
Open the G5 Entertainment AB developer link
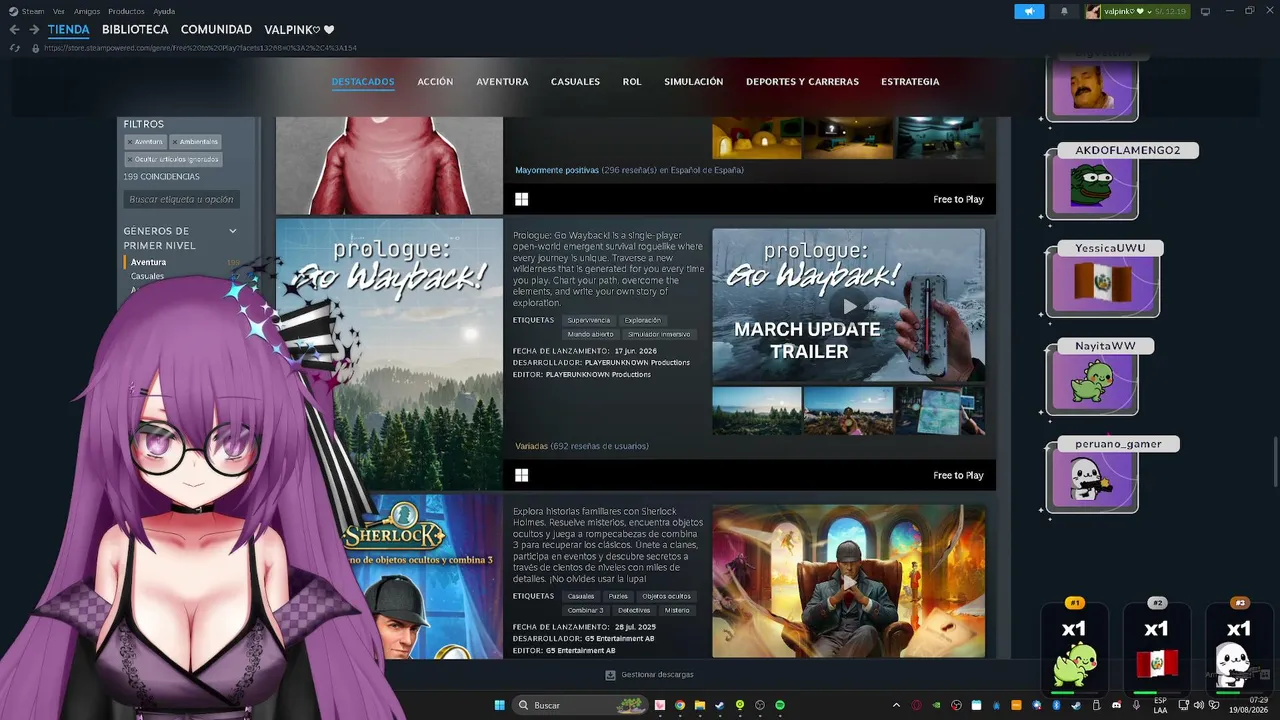click(620, 638)
